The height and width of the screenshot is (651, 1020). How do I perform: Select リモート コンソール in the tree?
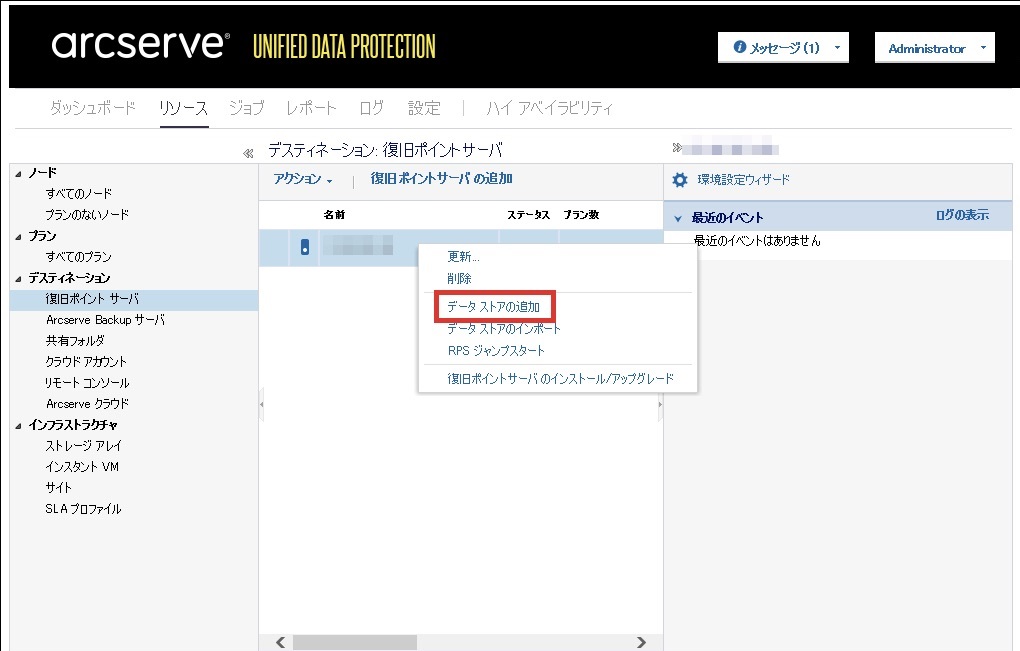[87, 383]
